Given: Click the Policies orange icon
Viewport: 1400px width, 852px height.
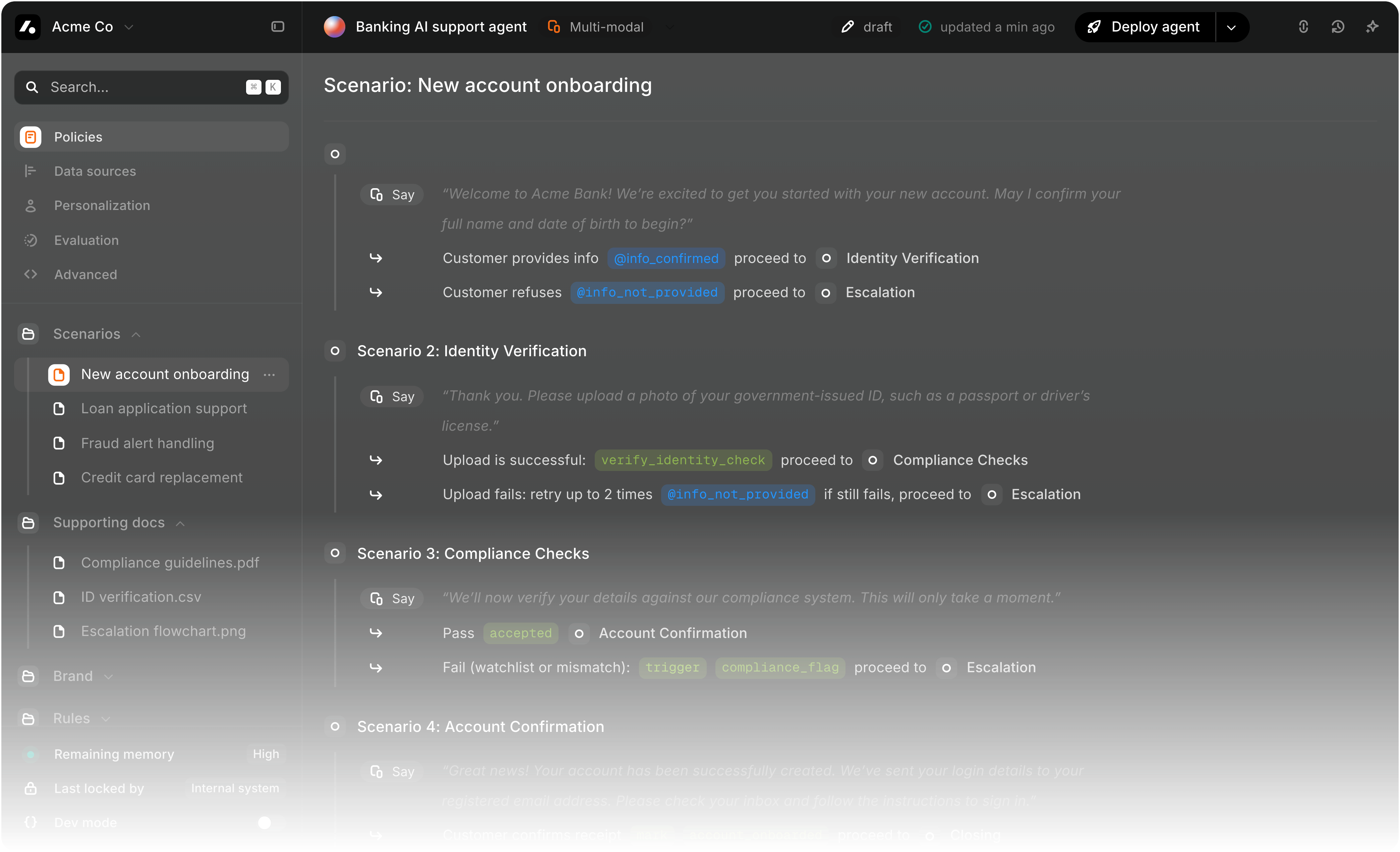Looking at the screenshot, I should (31, 137).
